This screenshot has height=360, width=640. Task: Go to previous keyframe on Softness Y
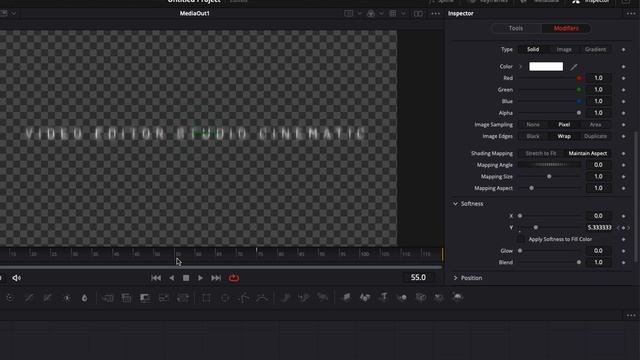pos(618,228)
